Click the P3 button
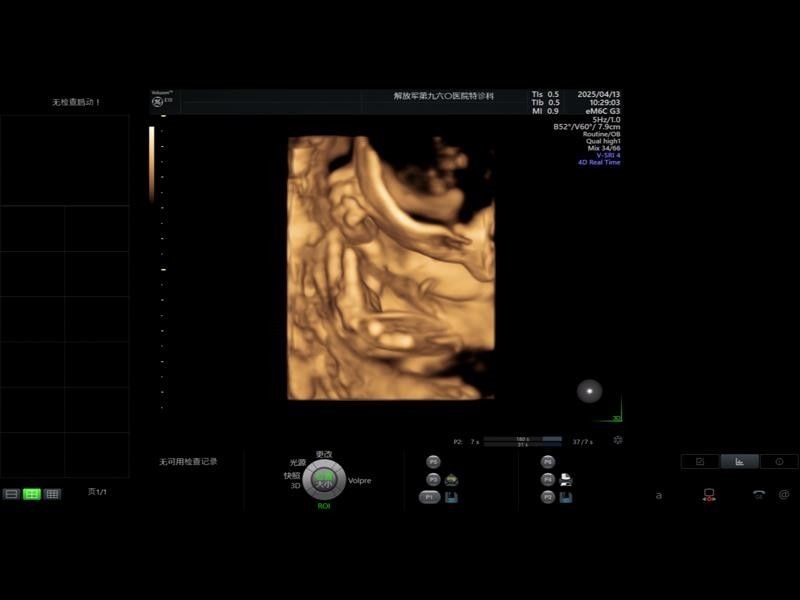This screenshot has width=800, height=600. [x=433, y=480]
